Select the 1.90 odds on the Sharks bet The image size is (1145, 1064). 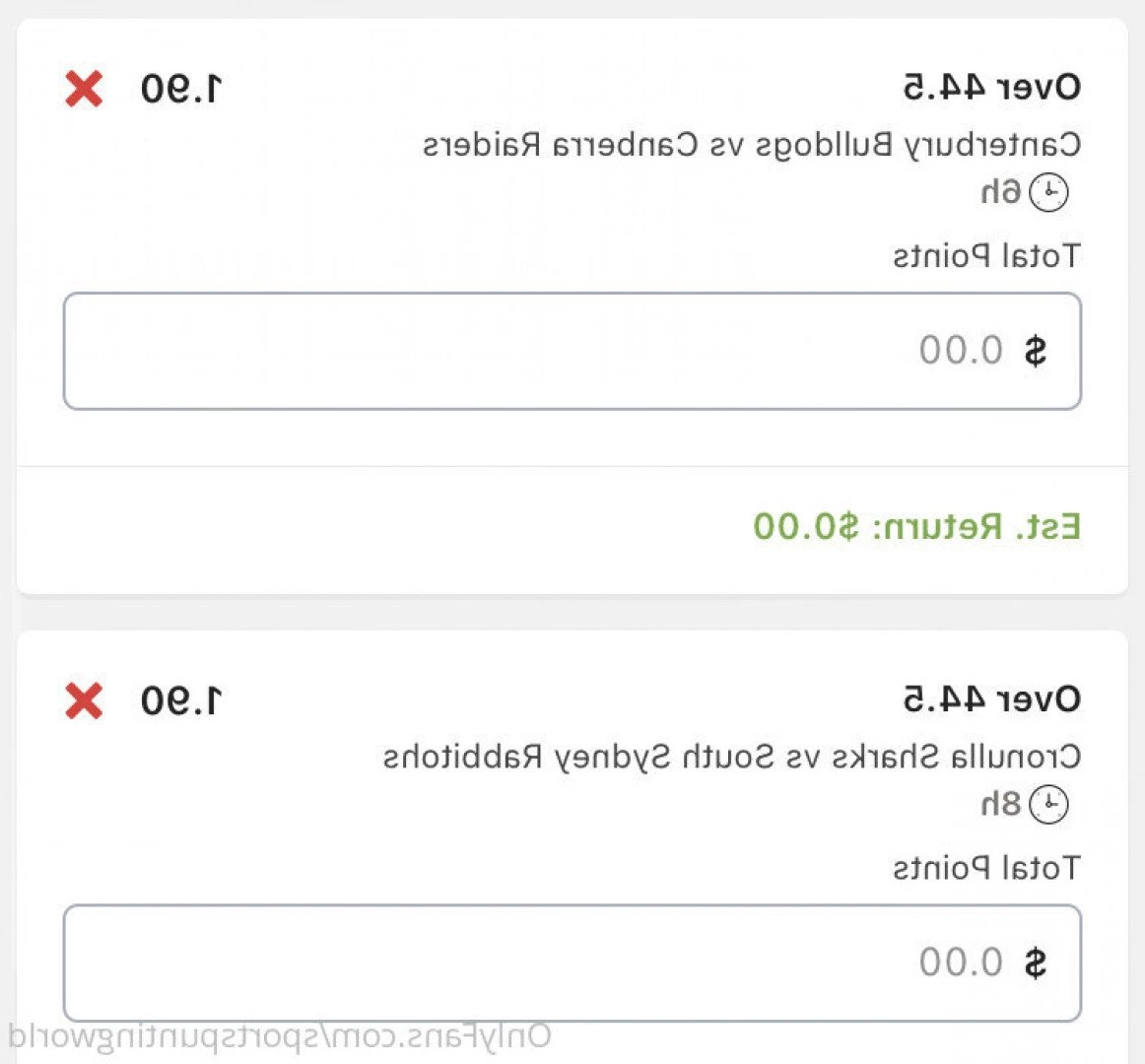181,701
